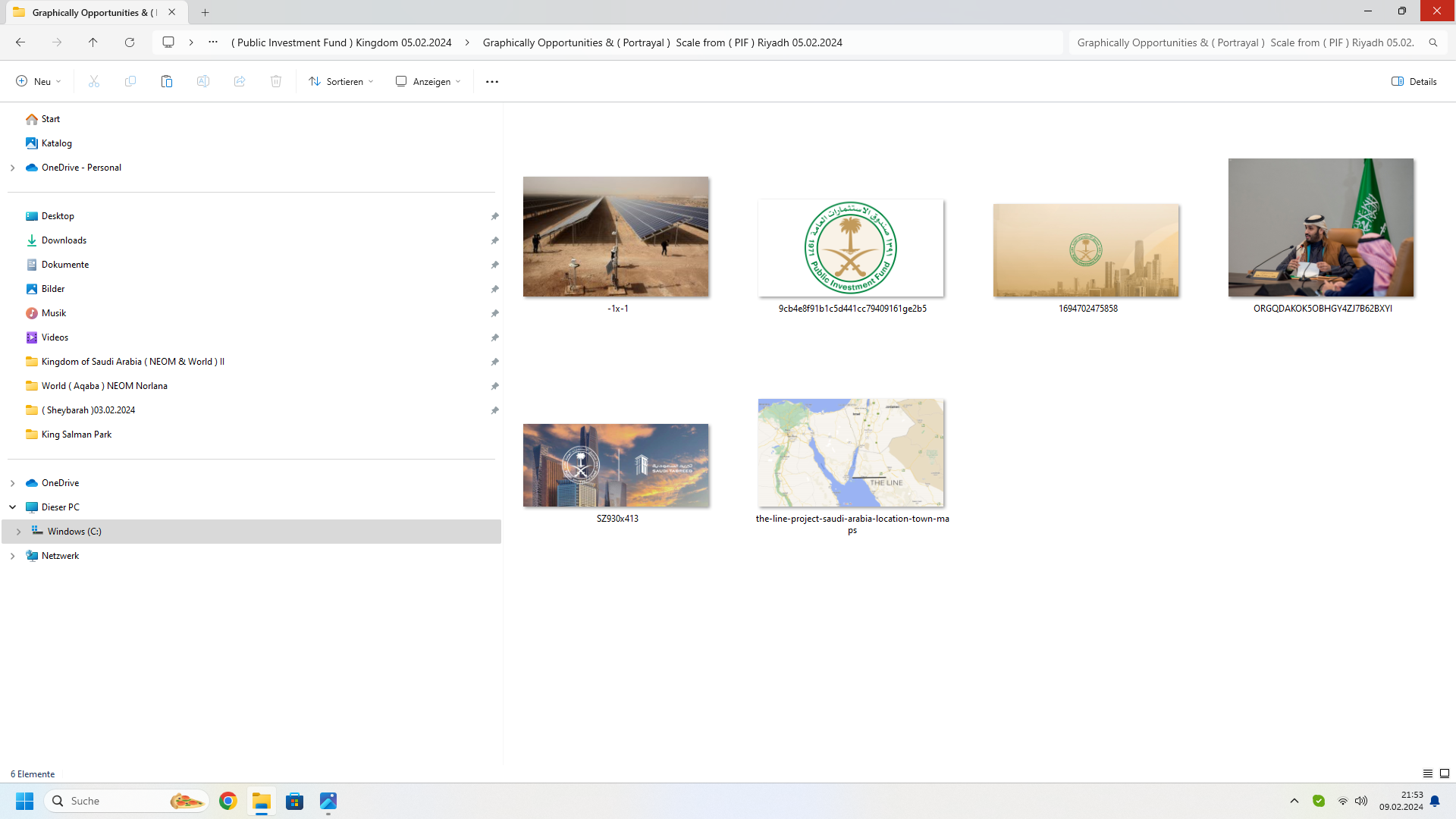Viewport: 1456px width, 819px height.
Task: Open Bilder folder in sidebar
Action: tap(45, 289)
